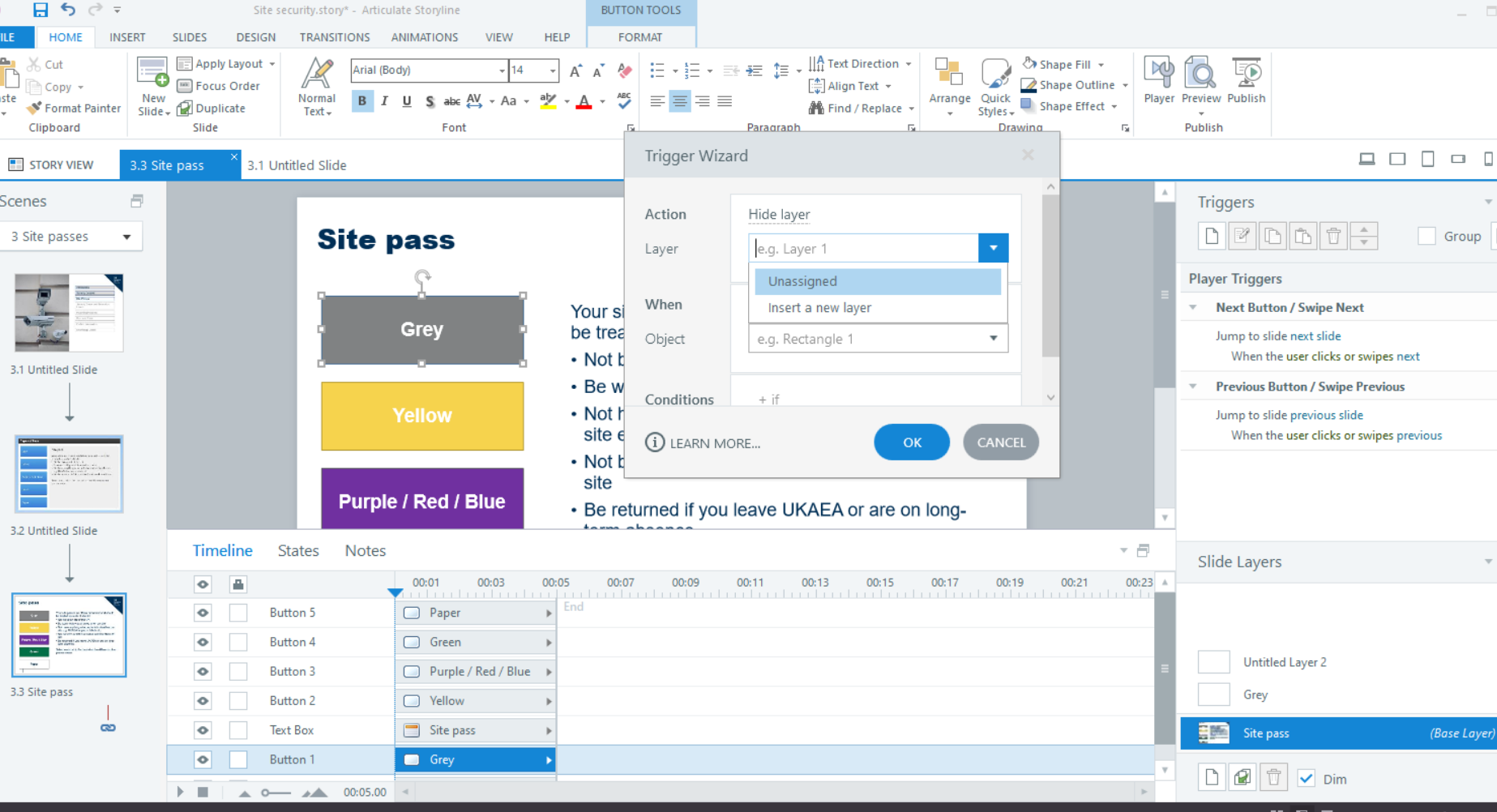Undo the last action
This screenshot has height=812, width=1497.
68,10
